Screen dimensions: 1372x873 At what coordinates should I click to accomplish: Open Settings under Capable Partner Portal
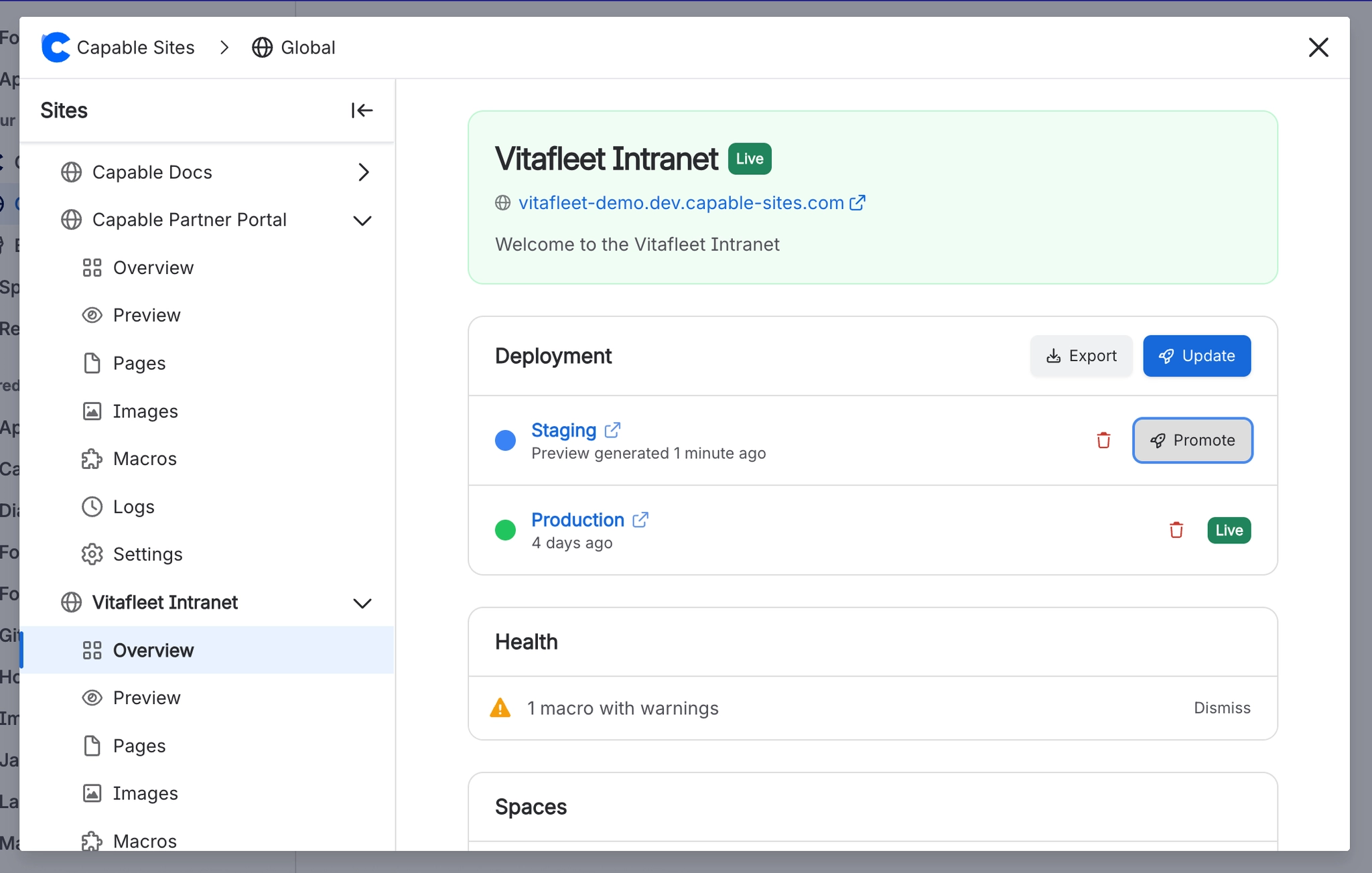coord(207,555)
